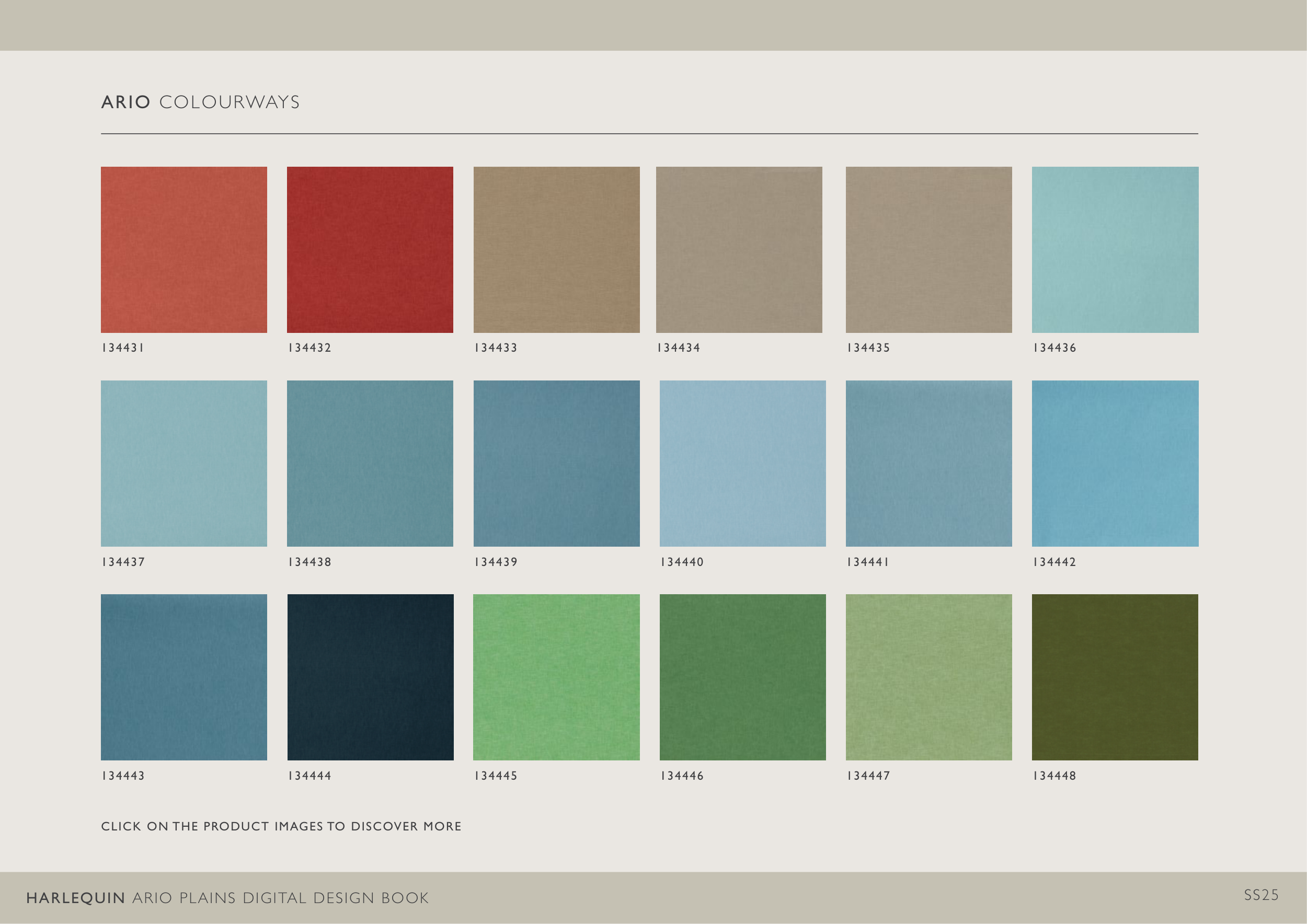Image resolution: width=1307 pixels, height=924 pixels.
Task: Select the 134435 beige-grey swatch
Action: (x=928, y=250)
